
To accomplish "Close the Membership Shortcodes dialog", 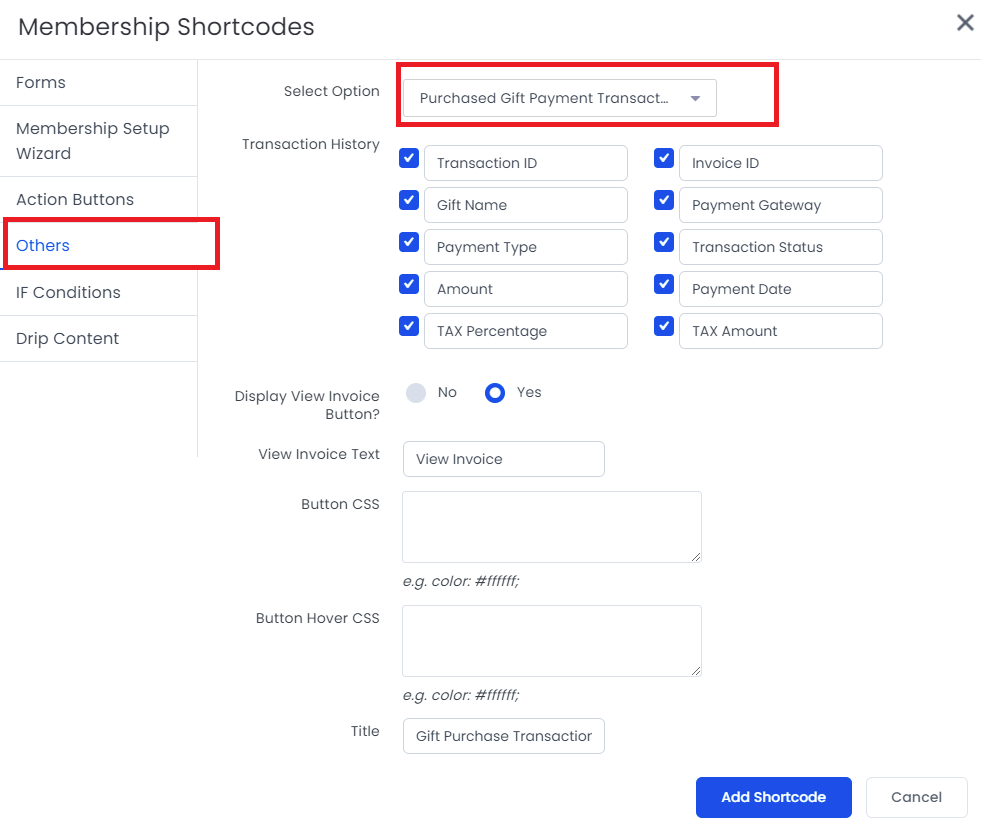I will coord(965,23).
